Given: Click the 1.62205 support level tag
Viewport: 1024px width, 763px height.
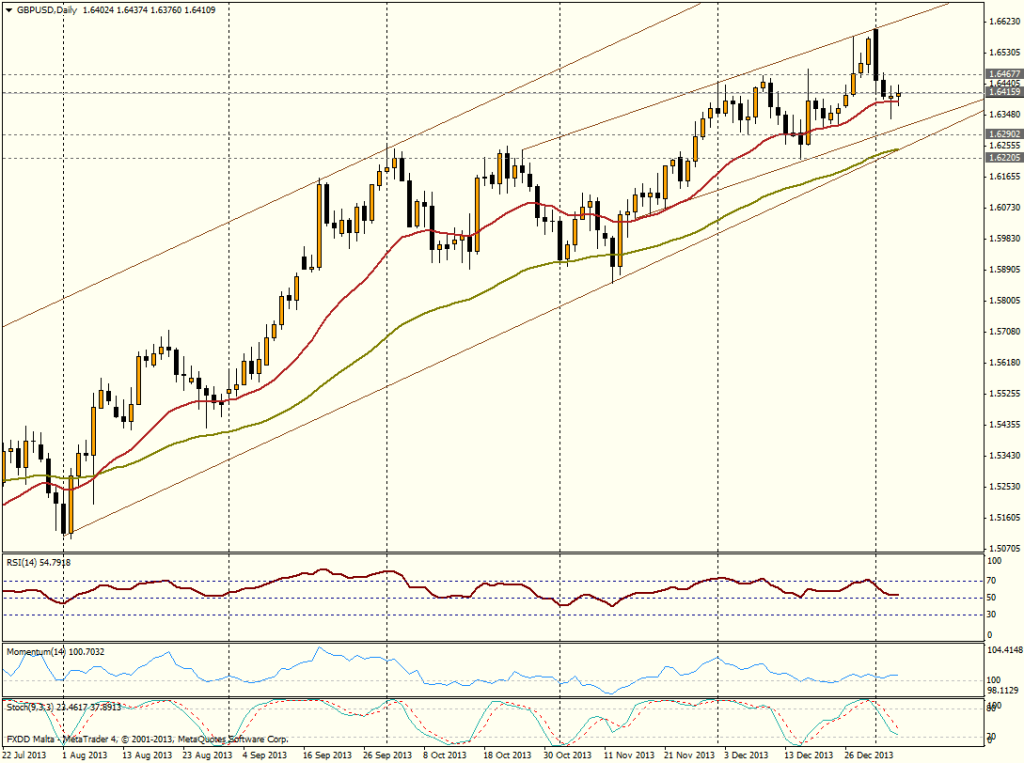Looking at the screenshot, I should (1002, 157).
